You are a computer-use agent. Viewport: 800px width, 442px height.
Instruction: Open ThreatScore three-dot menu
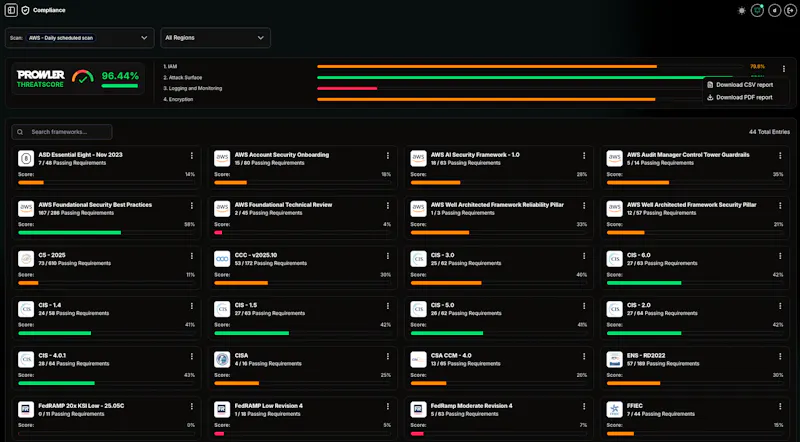point(784,68)
